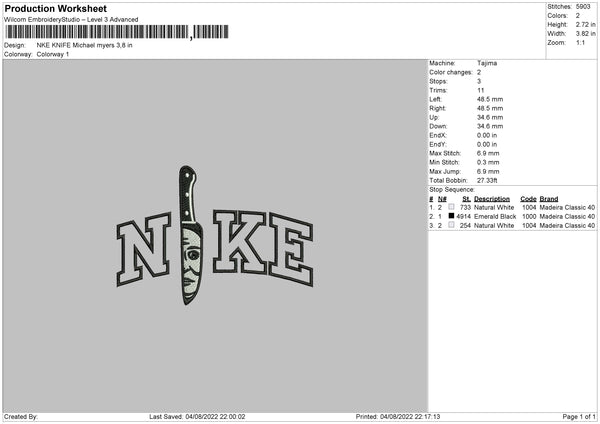This screenshot has height=424, width=600.
Task: Click 'Madeira Classic 40' in the Emerald Black row
Action: 567,217
